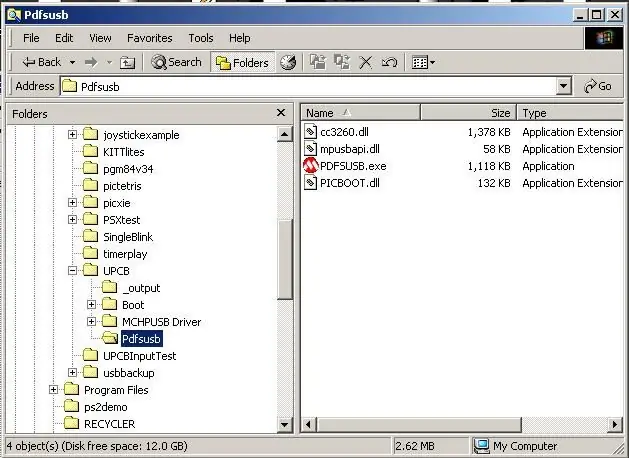Select the pgm84v34 folder
This screenshot has height=458, width=629.
tap(128, 169)
